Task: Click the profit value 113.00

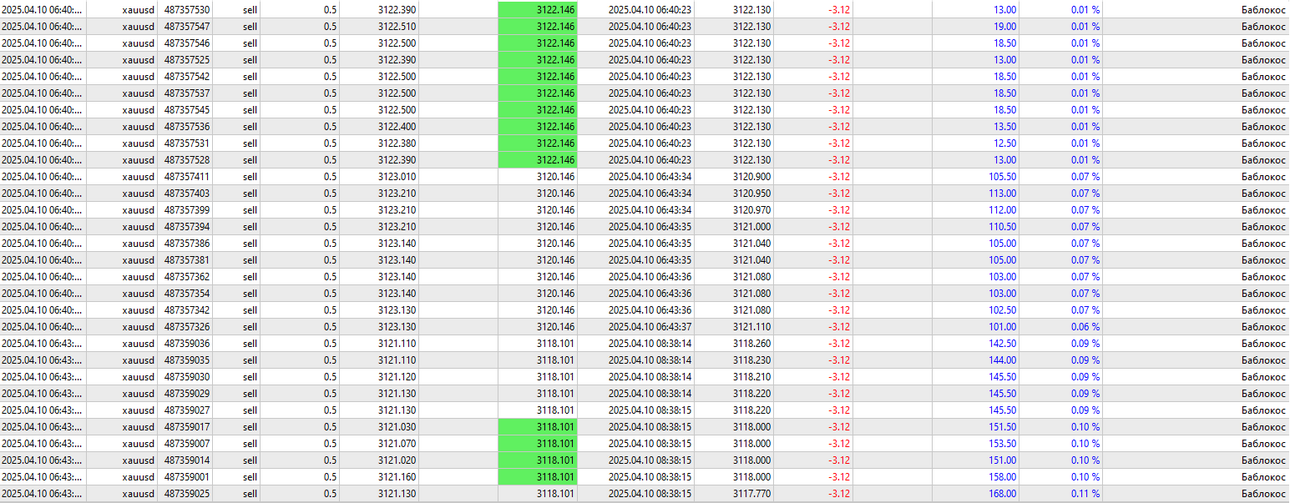Action: pos(1002,193)
